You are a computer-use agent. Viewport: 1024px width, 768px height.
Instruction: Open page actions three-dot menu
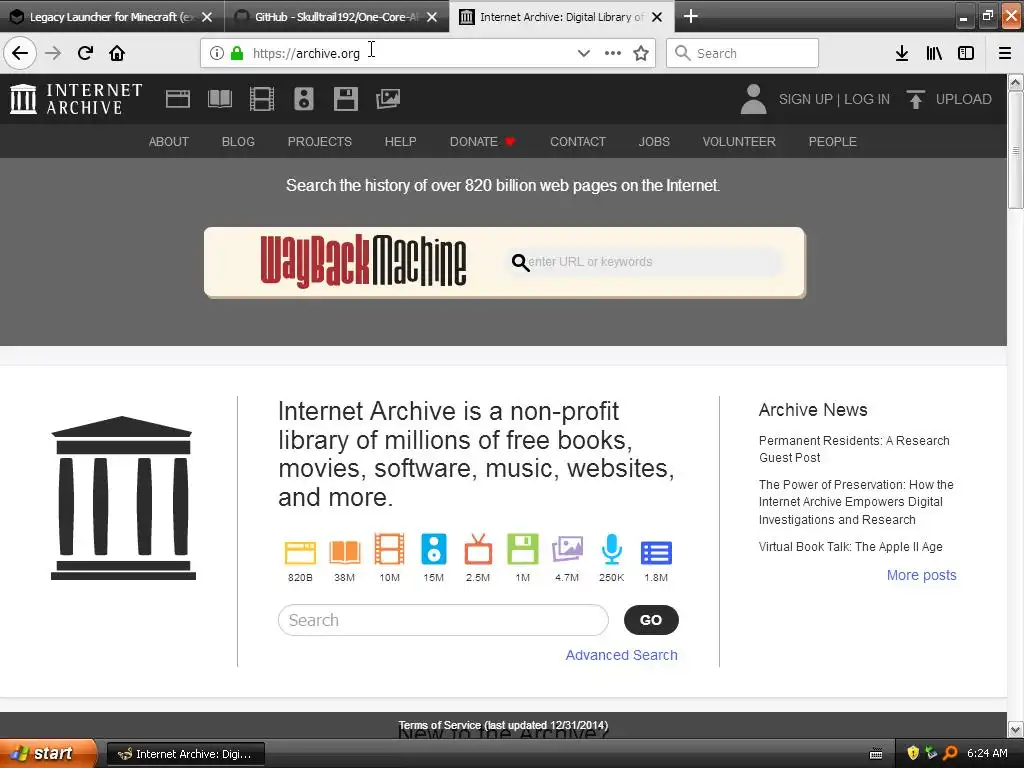pyautogui.click(x=613, y=53)
